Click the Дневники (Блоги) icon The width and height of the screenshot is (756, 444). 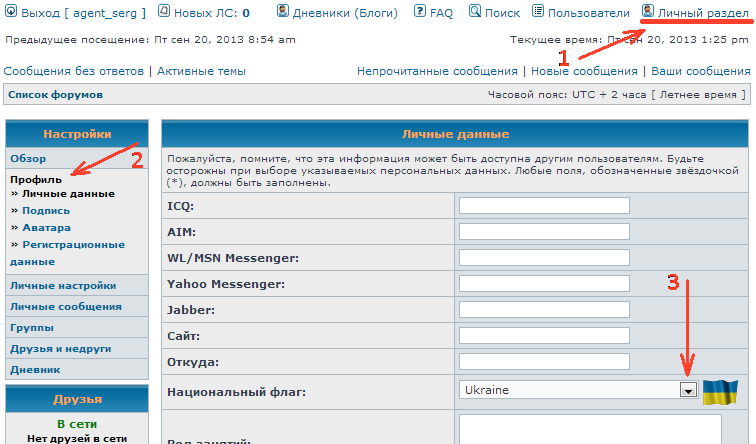tap(283, 13)
